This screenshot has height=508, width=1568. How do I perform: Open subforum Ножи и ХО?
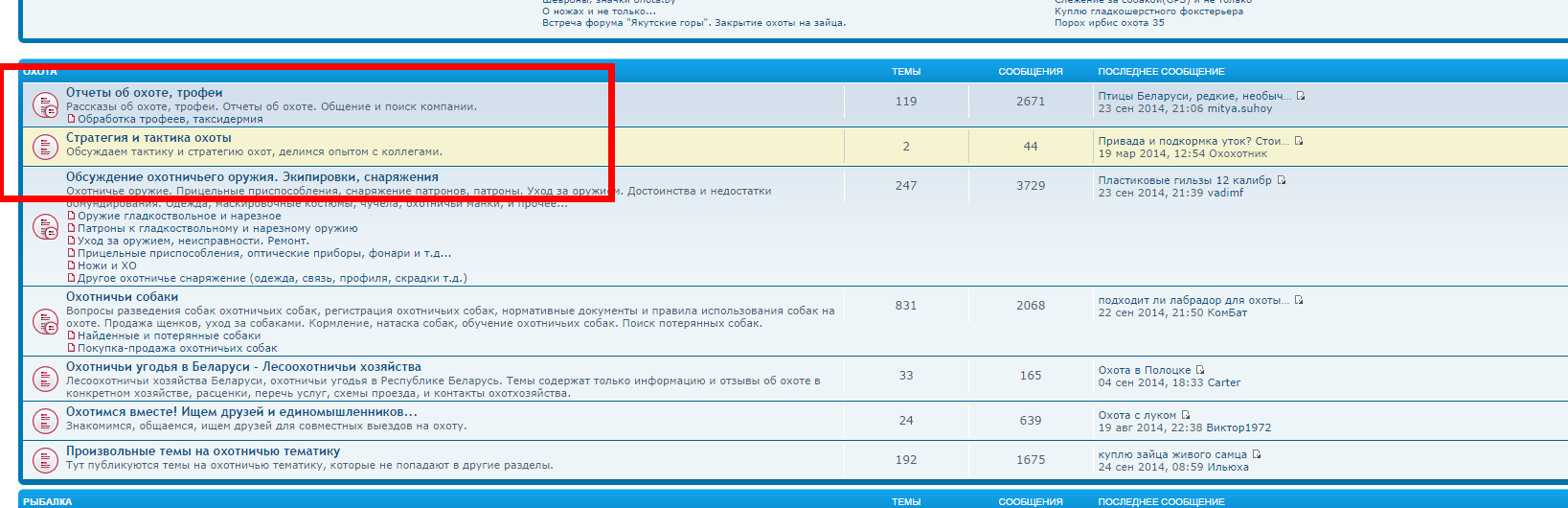pyautogui.click(x=106, y=266)
